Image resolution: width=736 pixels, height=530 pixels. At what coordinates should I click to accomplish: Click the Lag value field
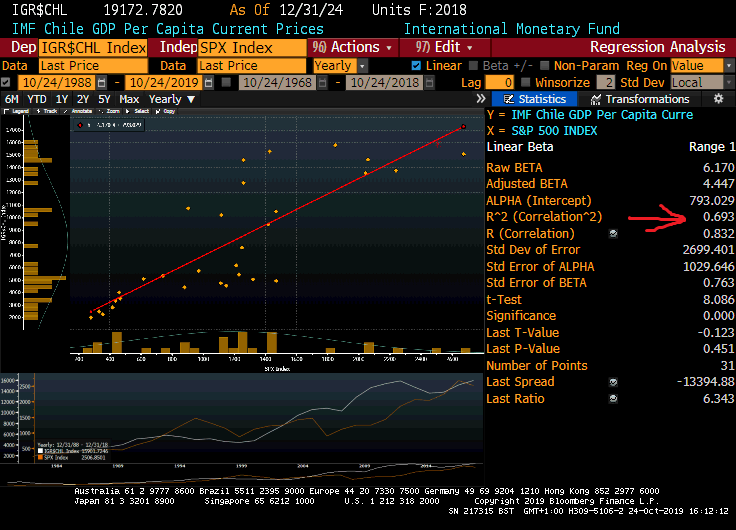pos(499,83)
